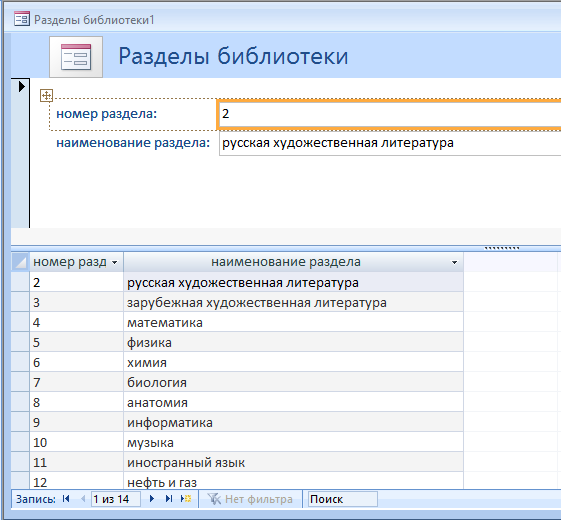This screenshot has width=561, height=520.
Task: Select the математика cell
Action: [x=293, y=323]
